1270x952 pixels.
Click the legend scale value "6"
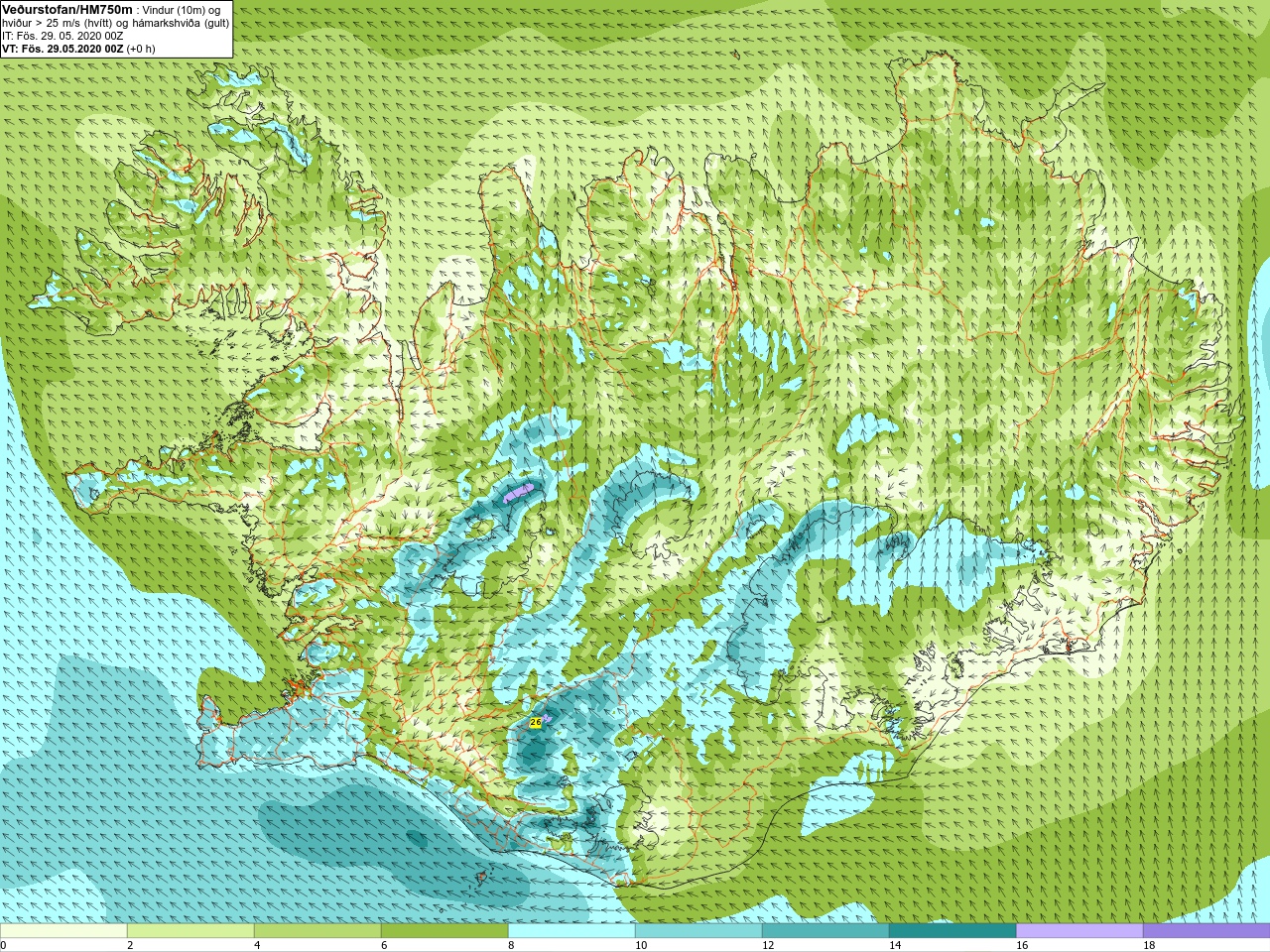(x=384, y=945)
